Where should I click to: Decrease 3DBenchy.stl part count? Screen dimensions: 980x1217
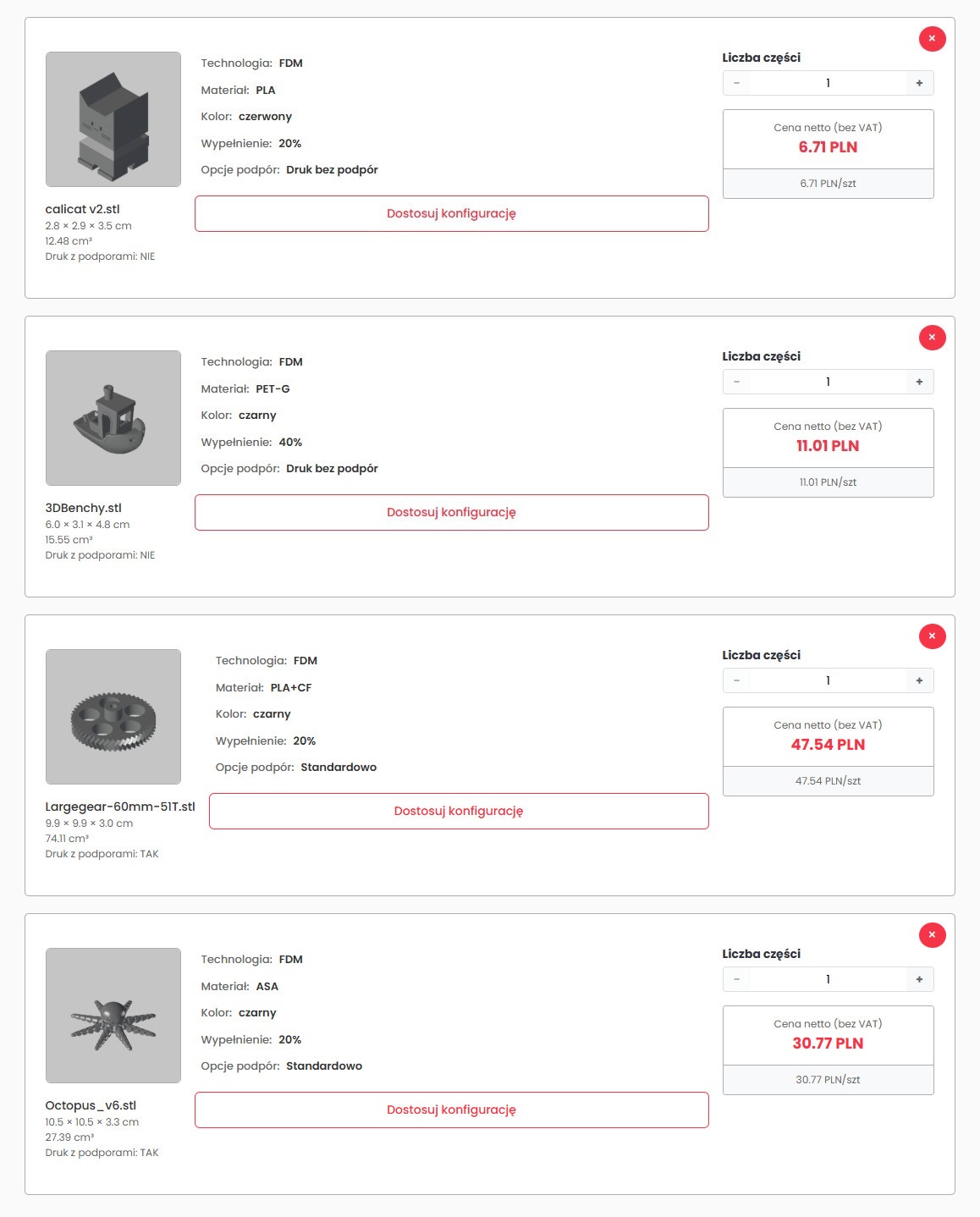[x=737, y=382]
